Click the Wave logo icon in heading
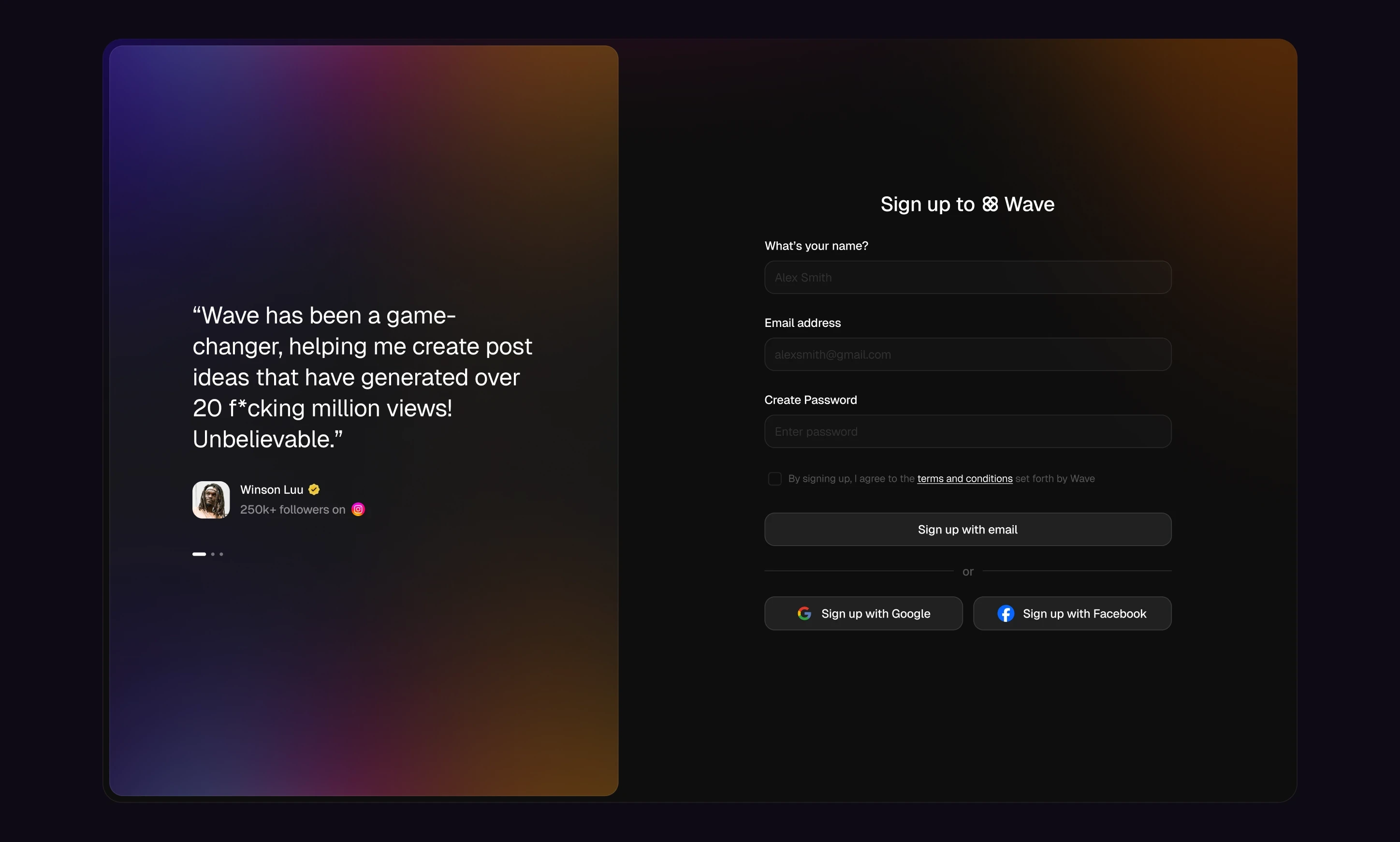The image size is (1400, 842). click(x=990, y=204)
